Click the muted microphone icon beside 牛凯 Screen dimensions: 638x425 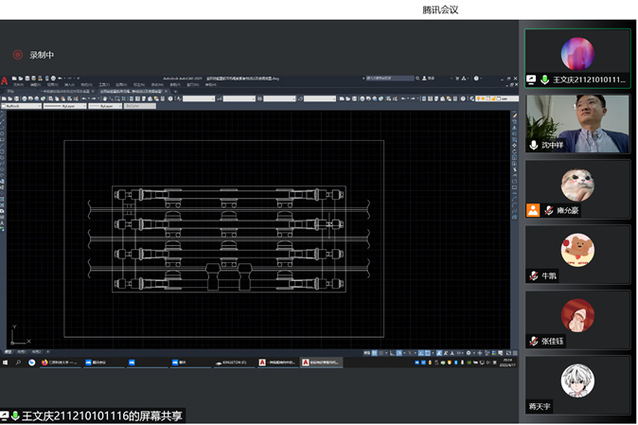pos(533,276)
